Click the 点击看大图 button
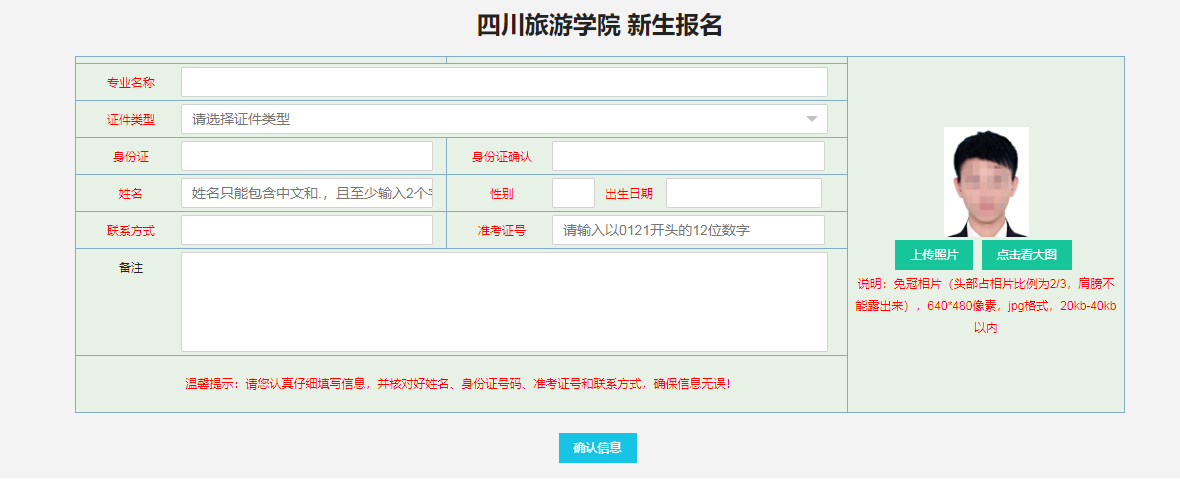1180x486 pixels. pos(1026,255)
